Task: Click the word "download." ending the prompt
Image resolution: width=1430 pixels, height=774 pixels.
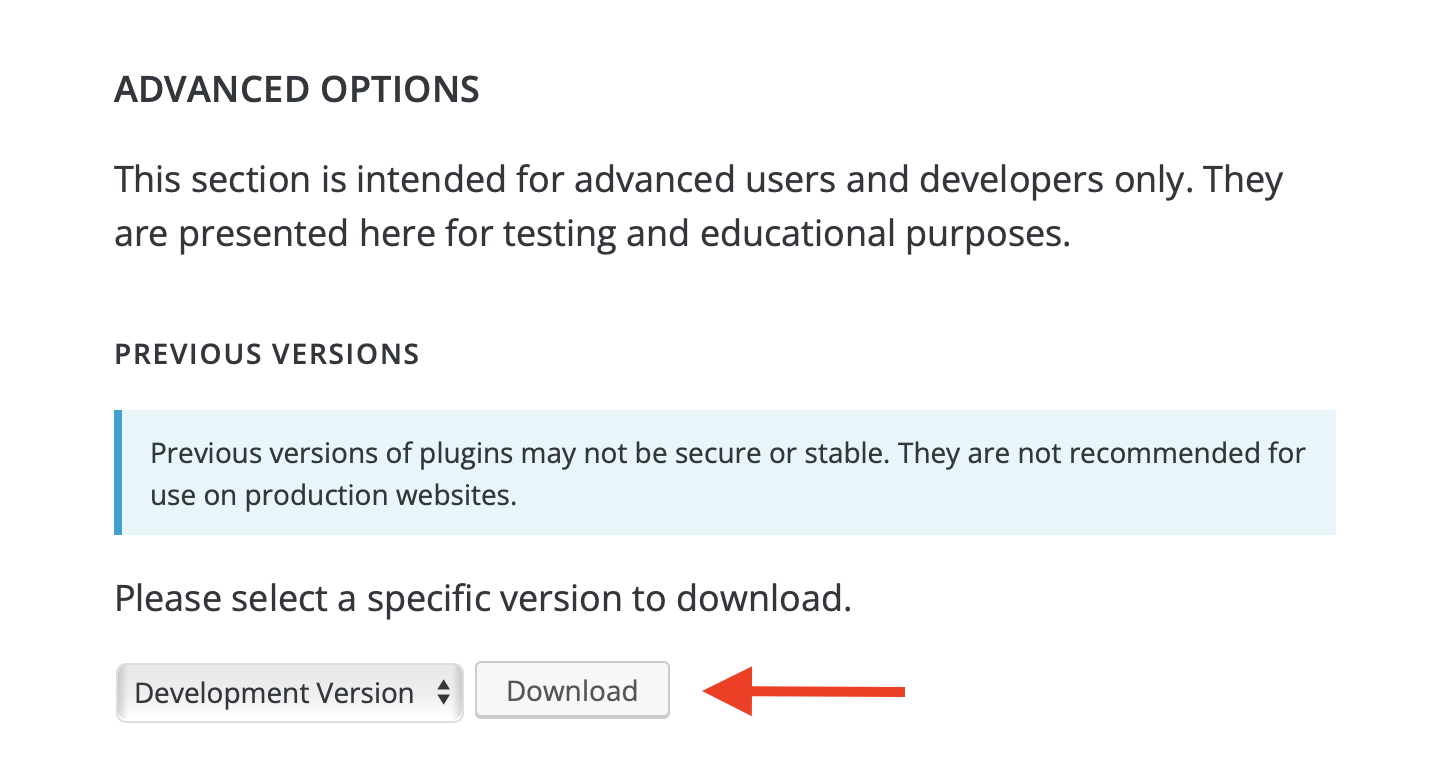Action: click(x=764, y=598)
